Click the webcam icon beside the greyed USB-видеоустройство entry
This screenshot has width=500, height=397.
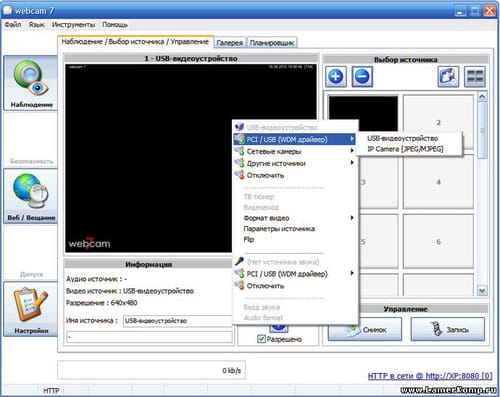coord(239,127)
